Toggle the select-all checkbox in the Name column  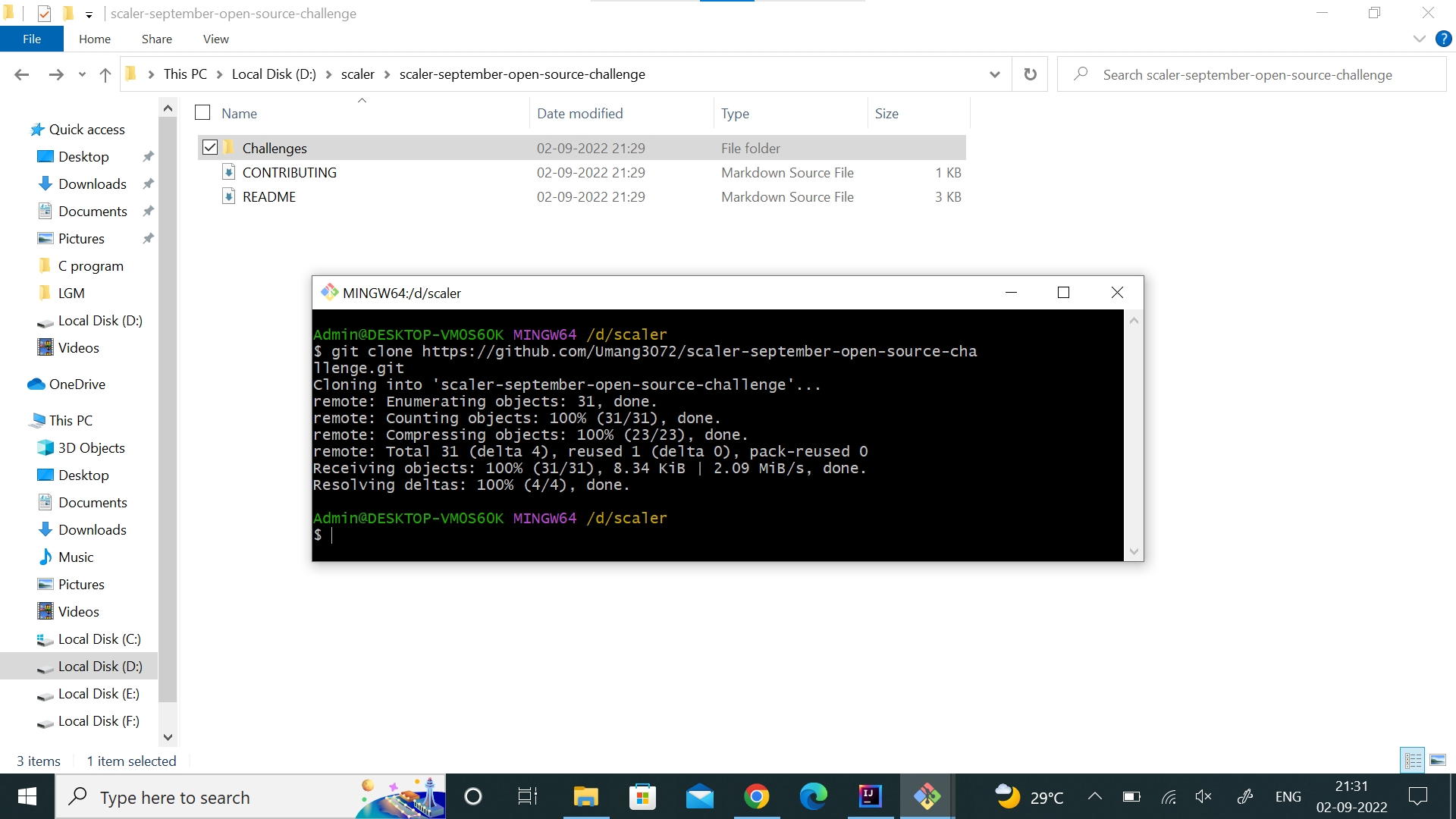coord(202,111)
